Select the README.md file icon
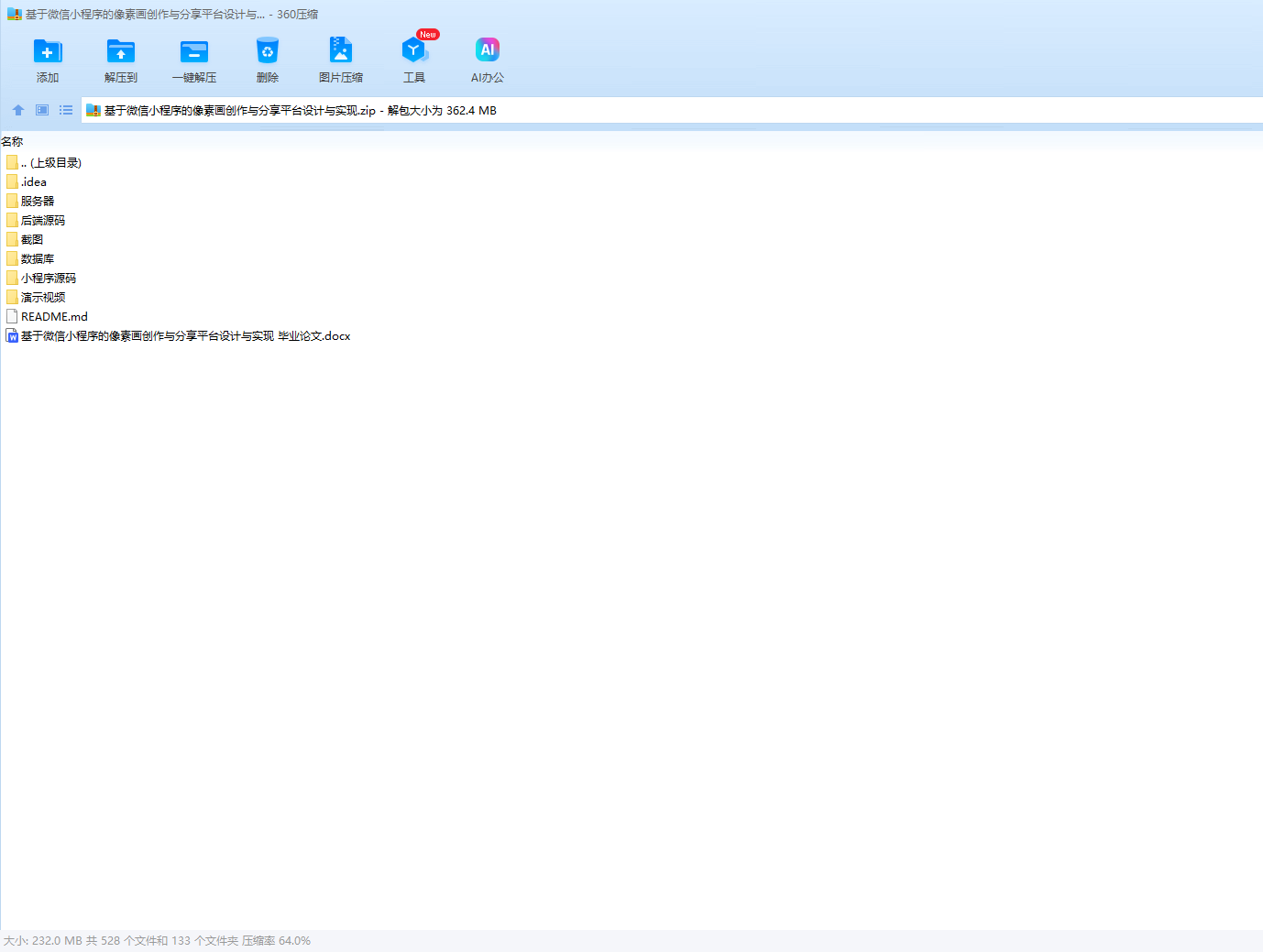The image size is (1263, 952). point(12,316)
